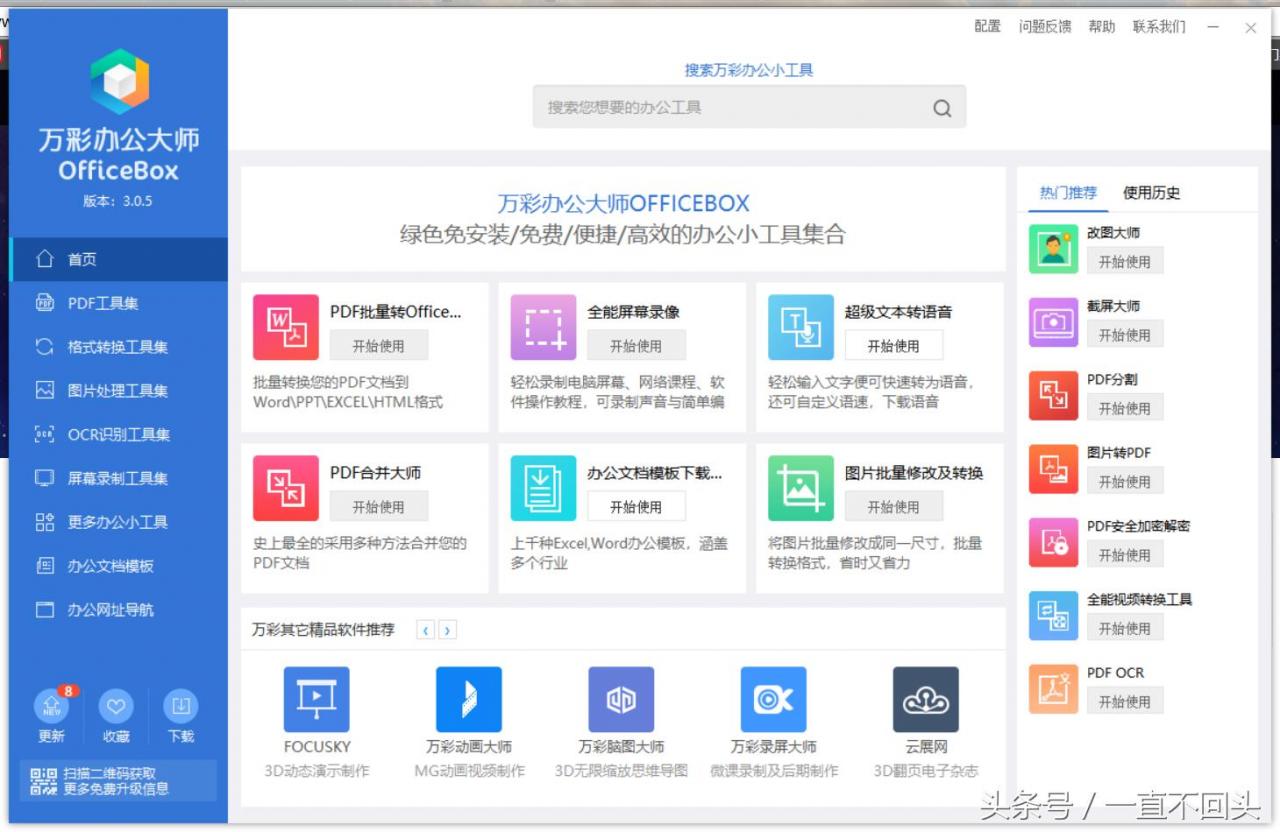Click 开始使用 next to PDF分割
Image resolution: width=1280 pixels, height=832 pixels.
point(1125,407)
